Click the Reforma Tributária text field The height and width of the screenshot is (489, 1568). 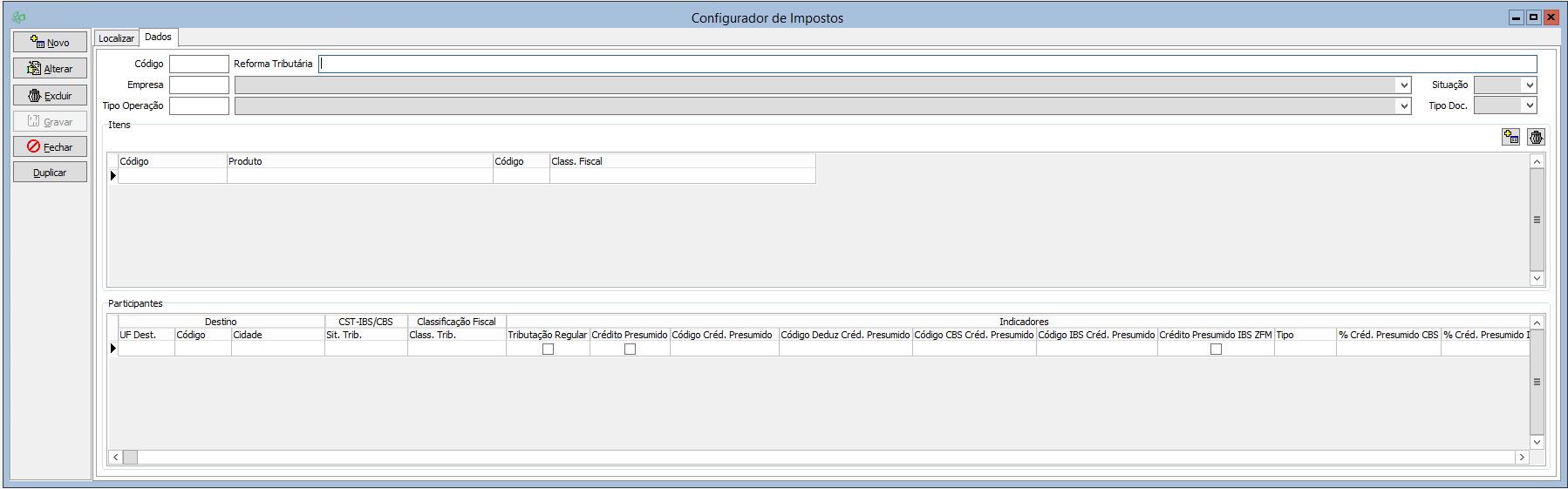(x=927, y=64)
